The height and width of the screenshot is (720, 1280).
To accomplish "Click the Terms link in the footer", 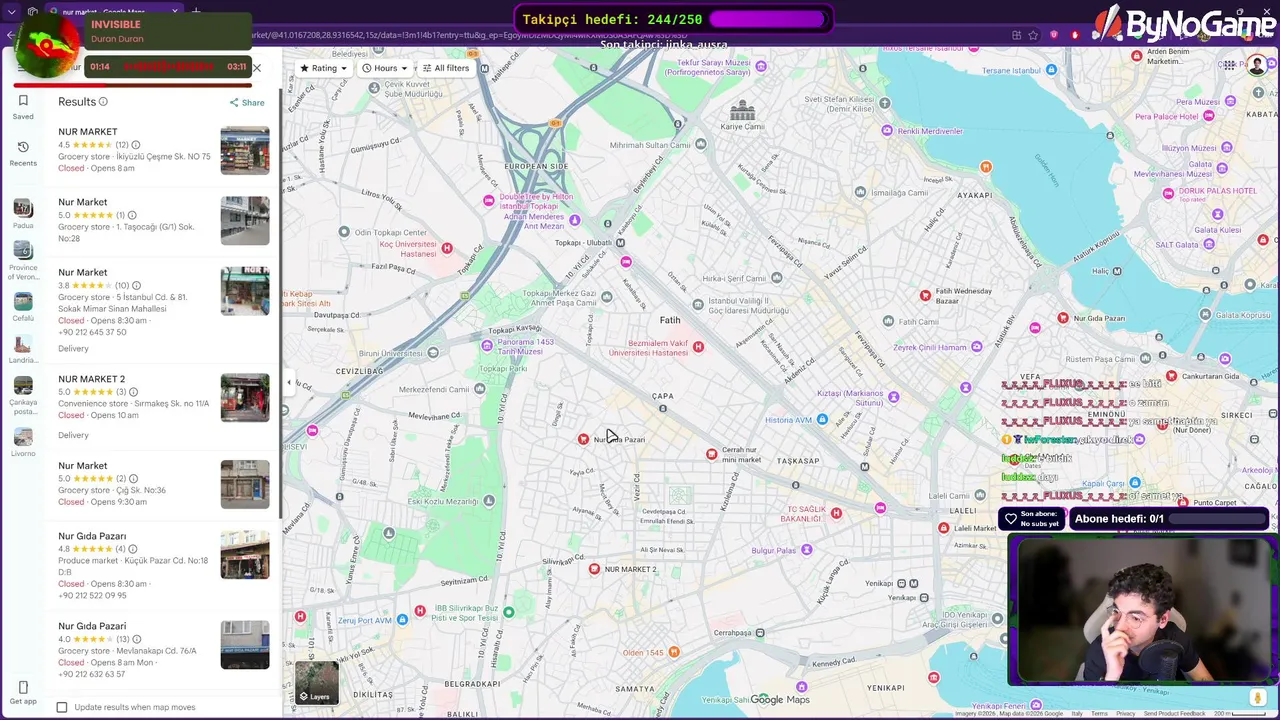I will coord(1099,713).
